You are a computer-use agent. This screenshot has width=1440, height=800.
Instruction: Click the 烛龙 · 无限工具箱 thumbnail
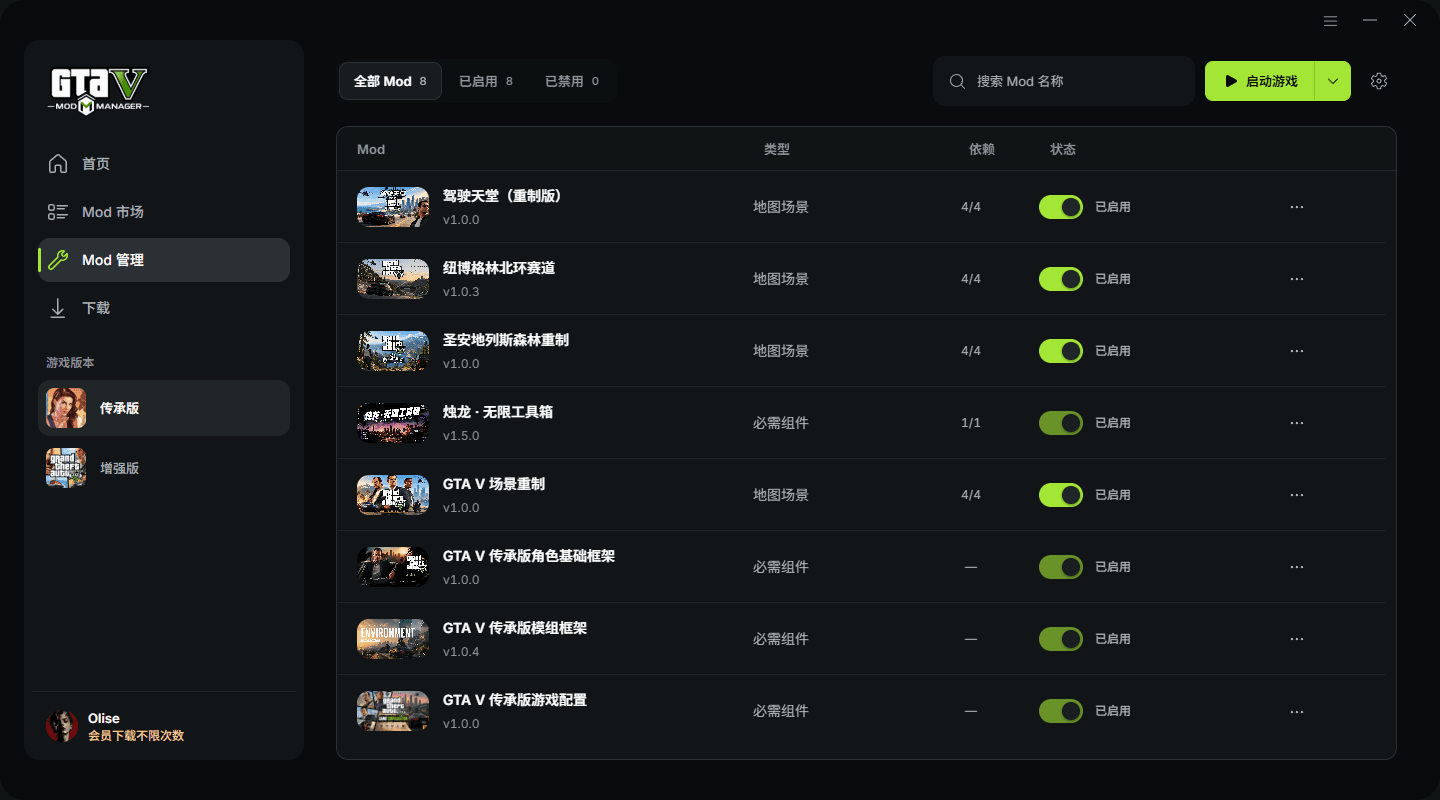393,423
